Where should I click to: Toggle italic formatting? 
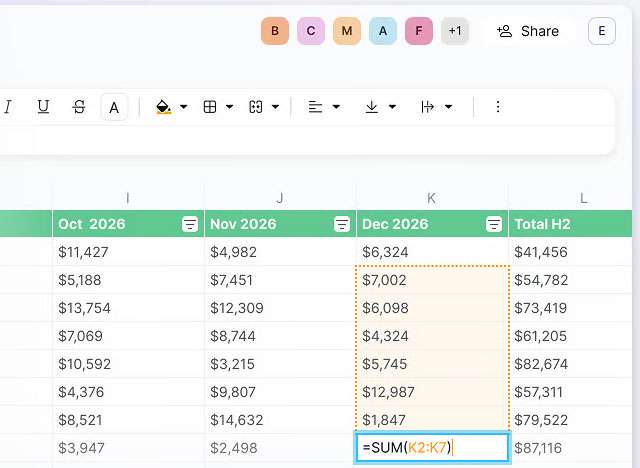click(8, 107)
